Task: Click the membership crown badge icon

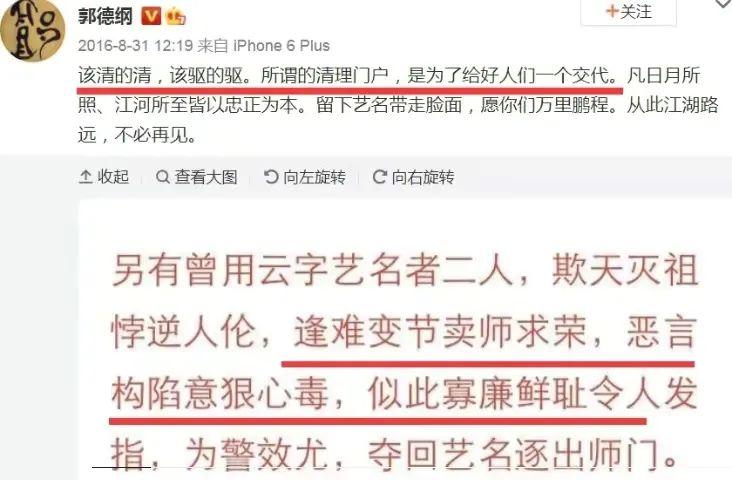Action: [x=175, y=17]
